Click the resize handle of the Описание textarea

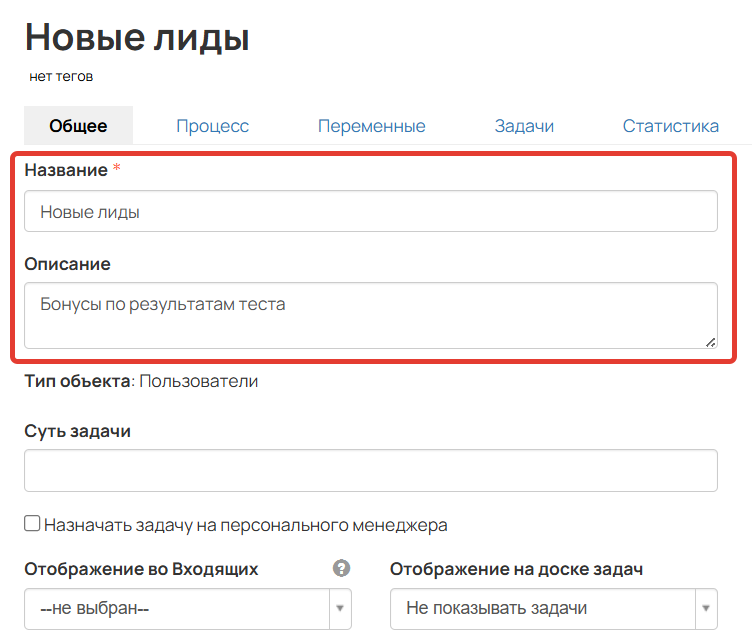click(710, 341)
